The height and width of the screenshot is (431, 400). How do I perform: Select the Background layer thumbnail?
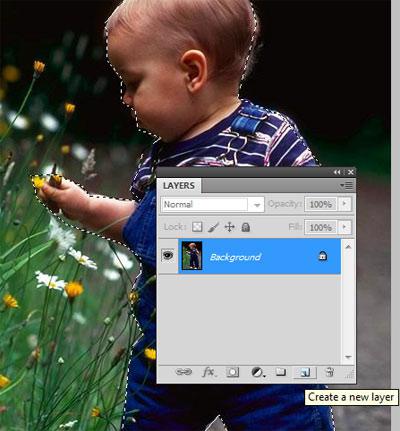(x=192, y=256)
